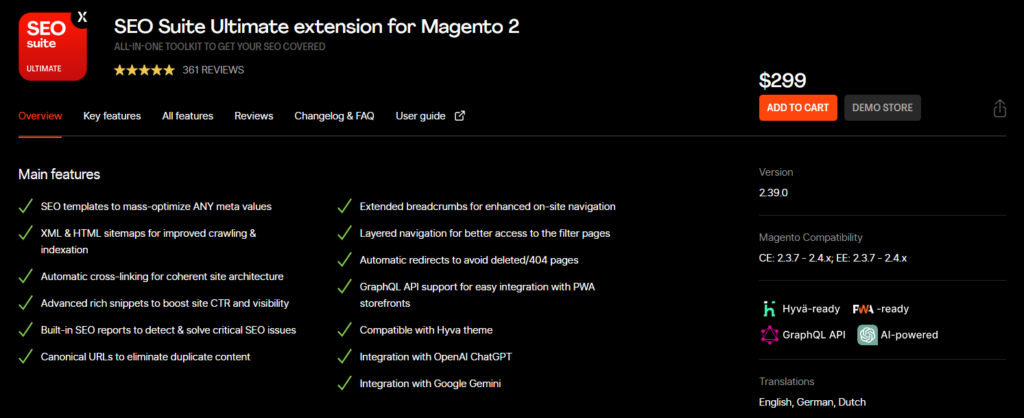Go to the All features tab

tap(188, 116)
